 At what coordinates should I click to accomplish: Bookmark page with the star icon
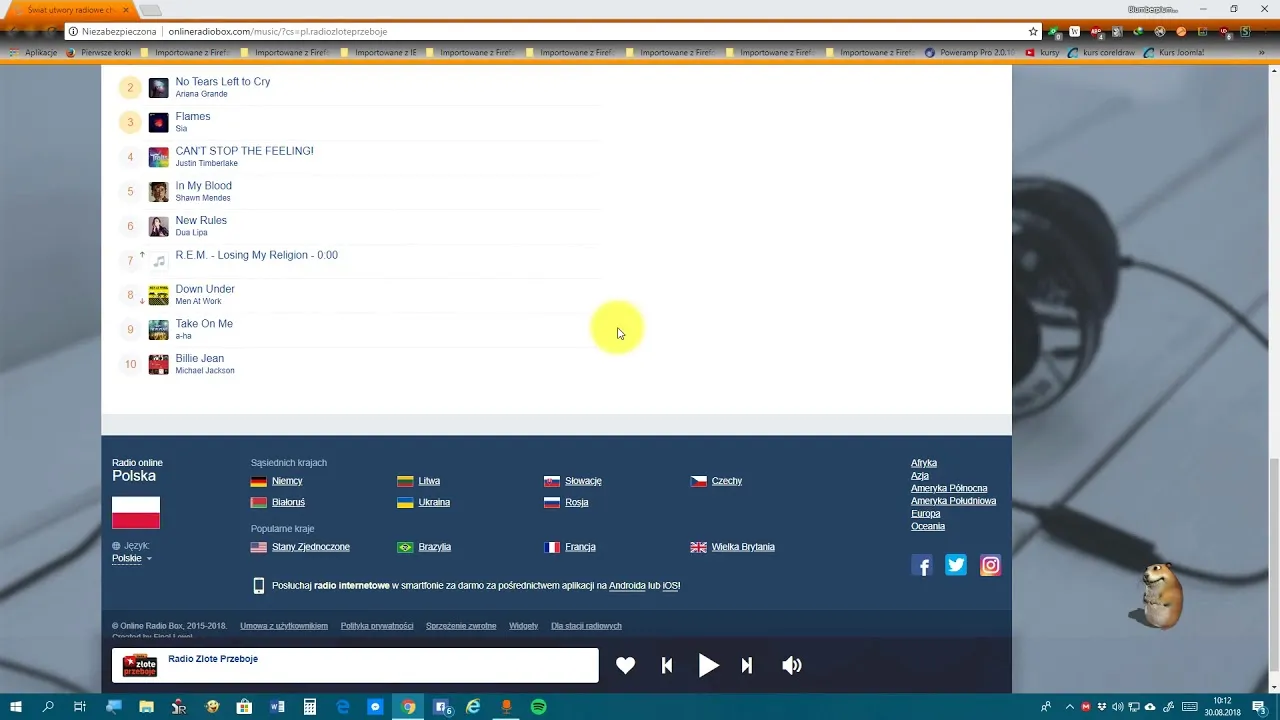point(1033,32)
